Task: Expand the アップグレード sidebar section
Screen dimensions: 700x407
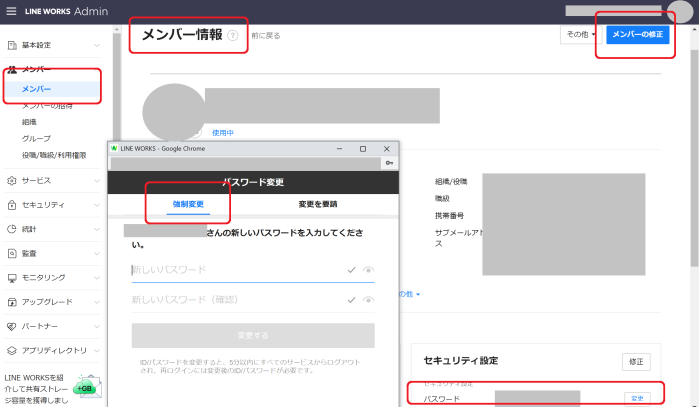Action: (97, 302)
